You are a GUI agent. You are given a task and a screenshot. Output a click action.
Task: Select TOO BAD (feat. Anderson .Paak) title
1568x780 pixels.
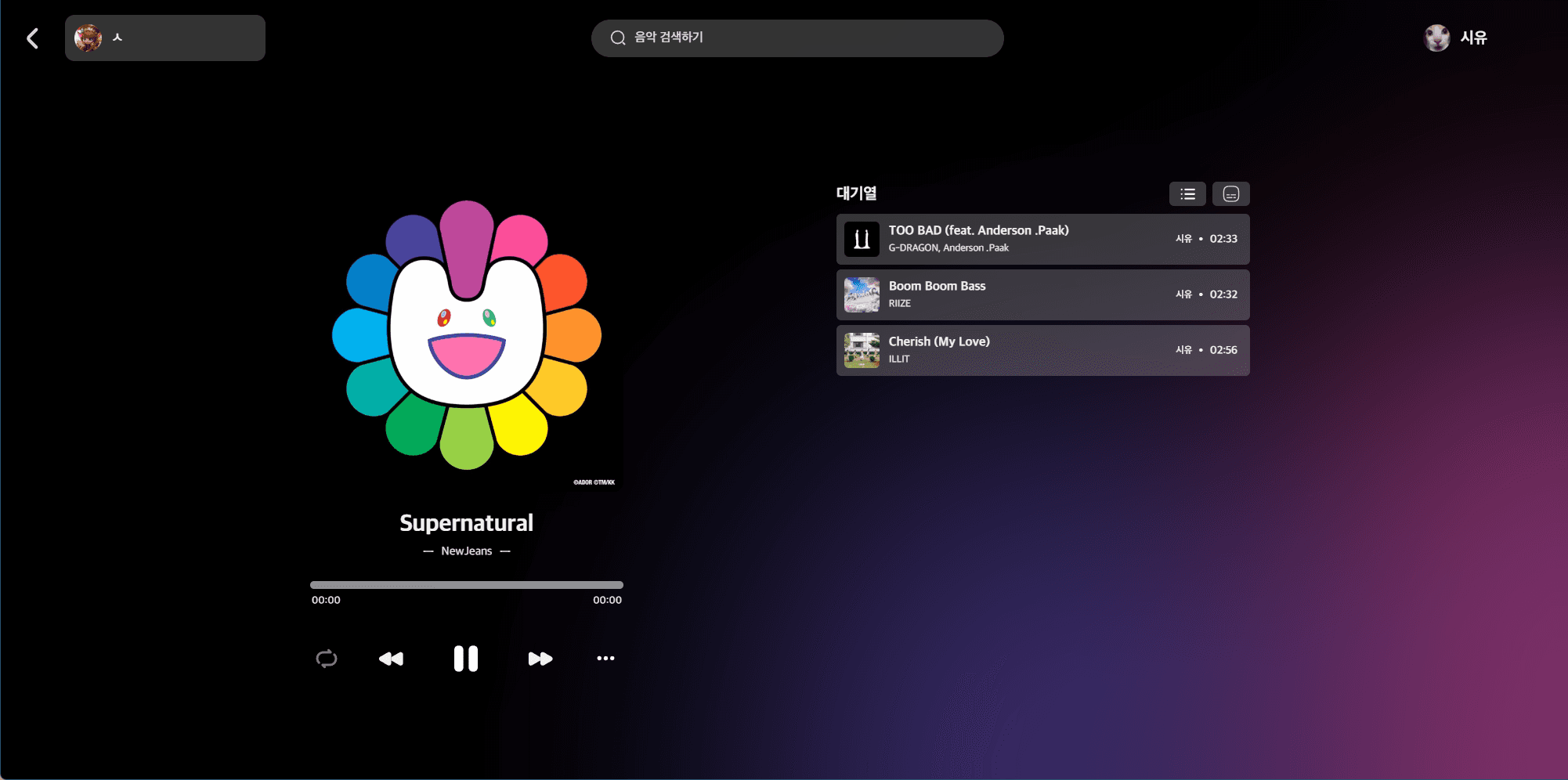pyautogui.click(x=978, y=230)
